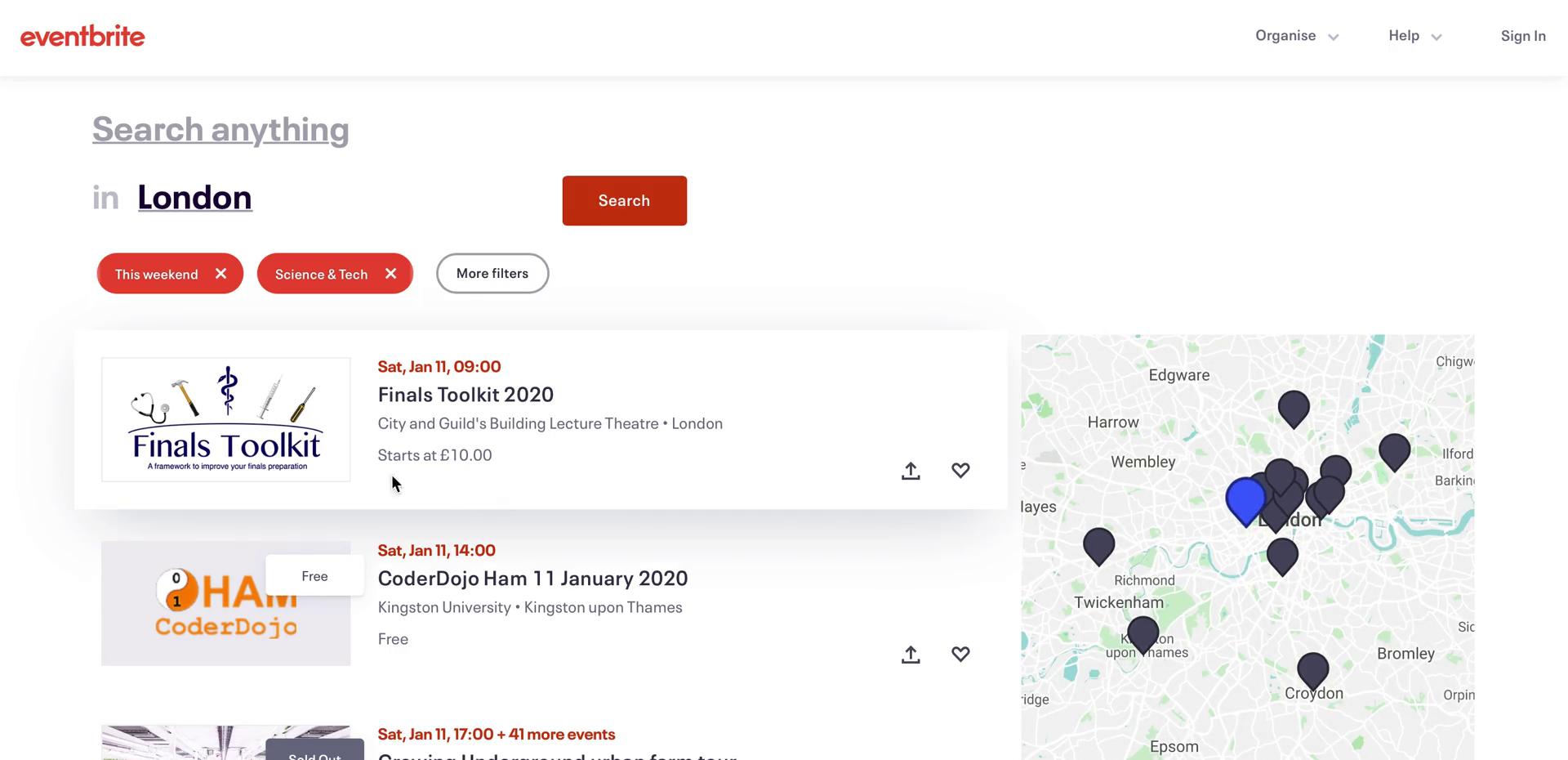Screen dimensions: 1568x760
Task: Select the blue highlighted map pin
Action: point(1245,499)
